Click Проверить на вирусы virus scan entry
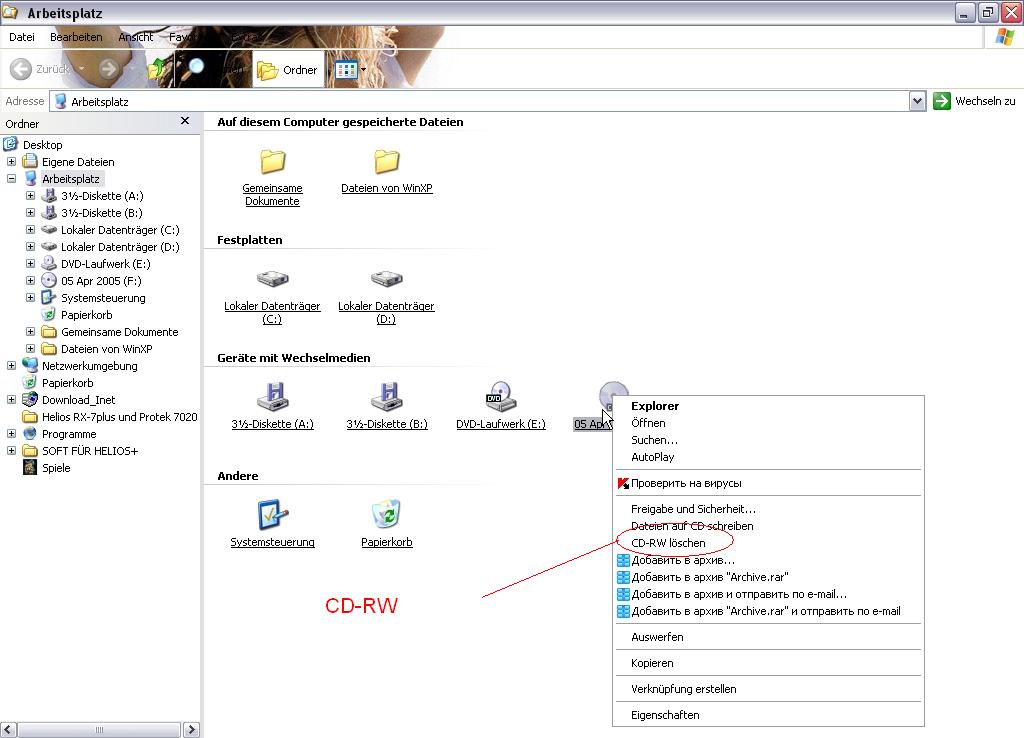The image size is (1024, 738). [x=768, y=483]
